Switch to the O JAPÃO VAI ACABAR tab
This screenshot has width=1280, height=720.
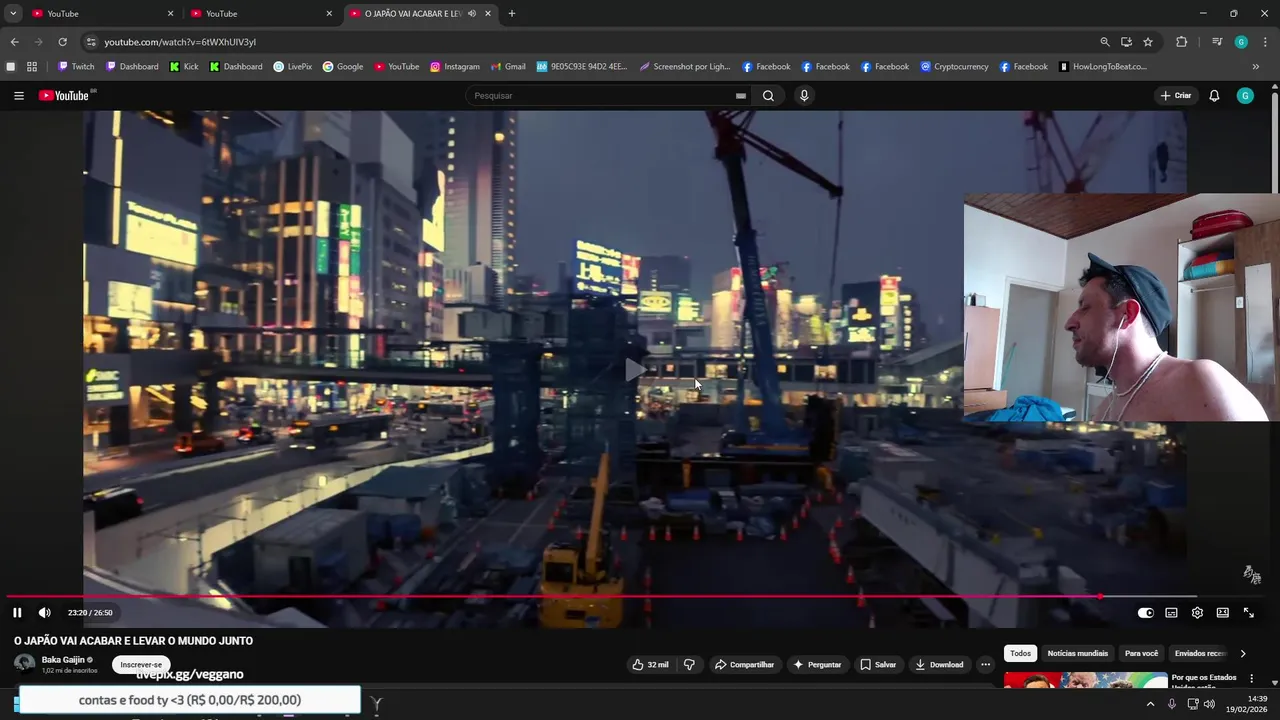coord(420,14)
